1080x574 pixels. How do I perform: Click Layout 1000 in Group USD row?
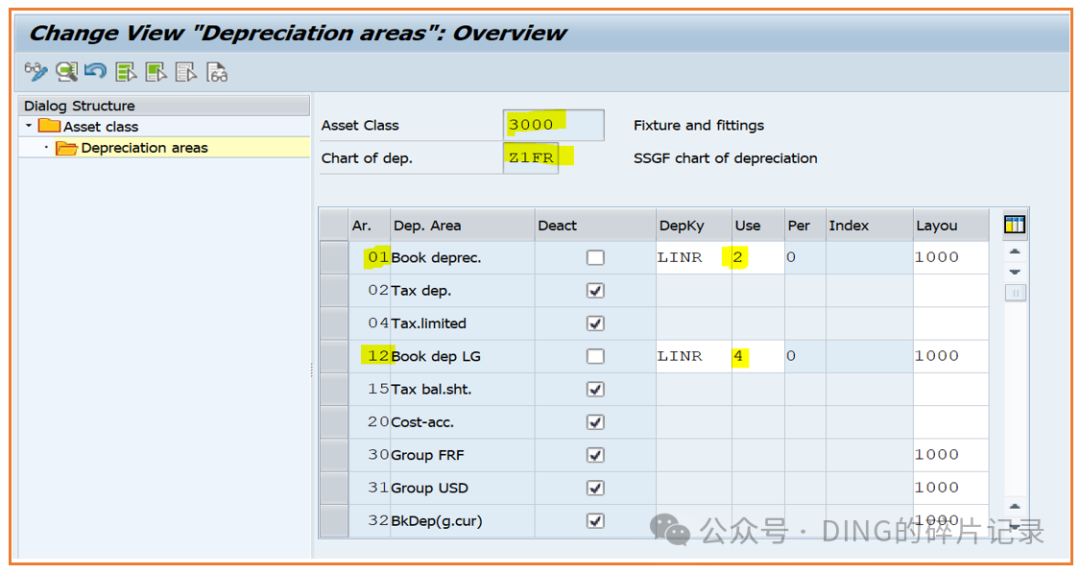pos(951,488)
